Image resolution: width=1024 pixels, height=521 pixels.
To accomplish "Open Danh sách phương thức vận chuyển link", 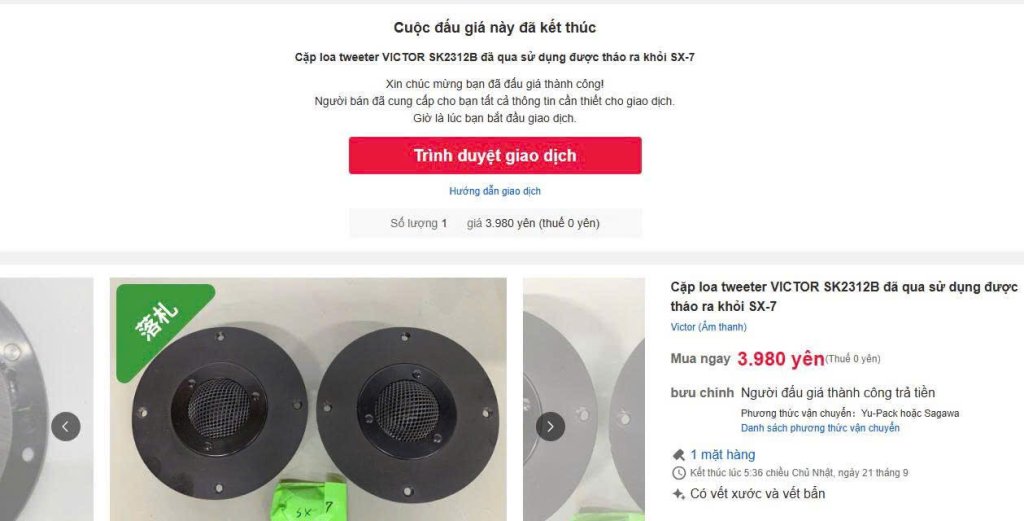I will click(820, 428).
